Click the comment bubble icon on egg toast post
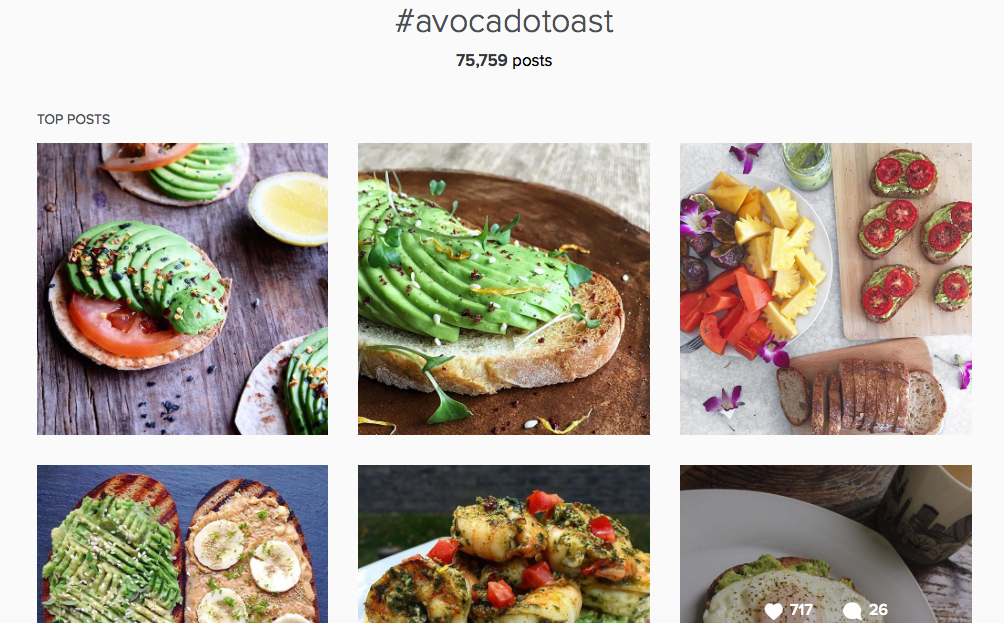Image resolution: width=1004 pixels, height=623 pixels. coord(852,611)
